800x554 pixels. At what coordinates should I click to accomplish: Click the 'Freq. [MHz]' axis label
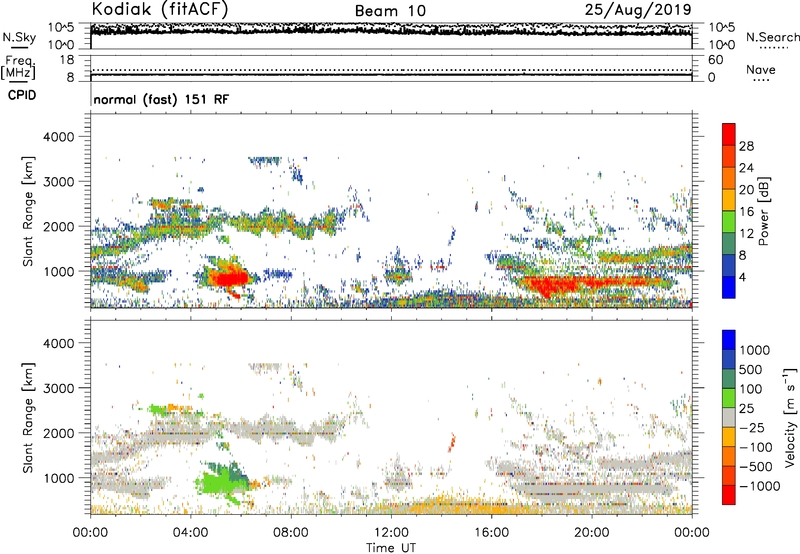coord(18,67)
